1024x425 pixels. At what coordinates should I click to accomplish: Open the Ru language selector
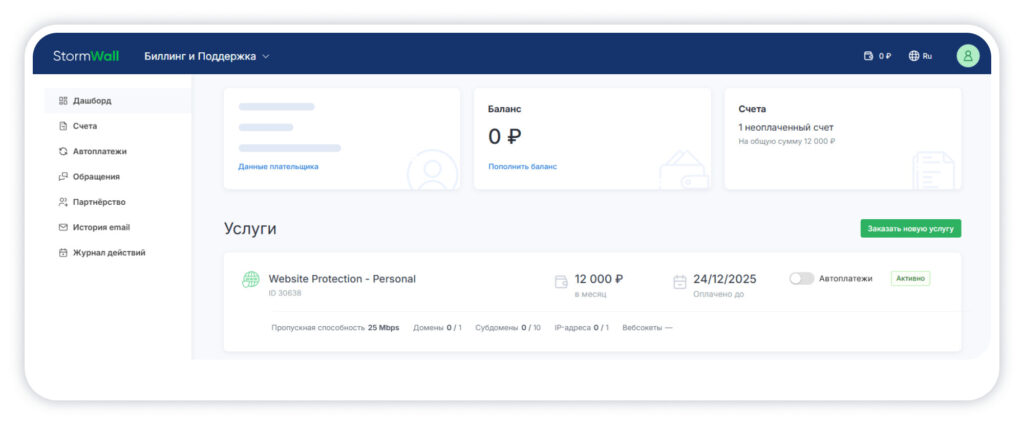coord(927,56)
